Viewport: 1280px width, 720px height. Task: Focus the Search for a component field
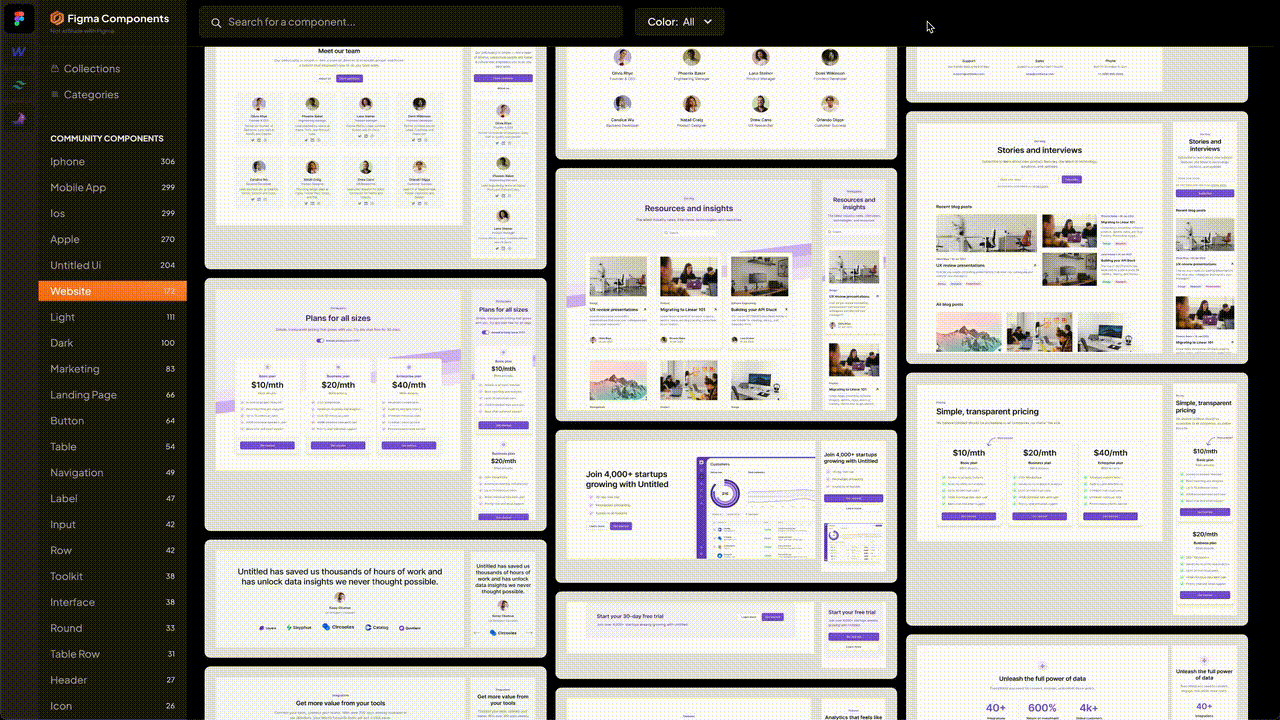pyautogui.click(x=410, y=22)
